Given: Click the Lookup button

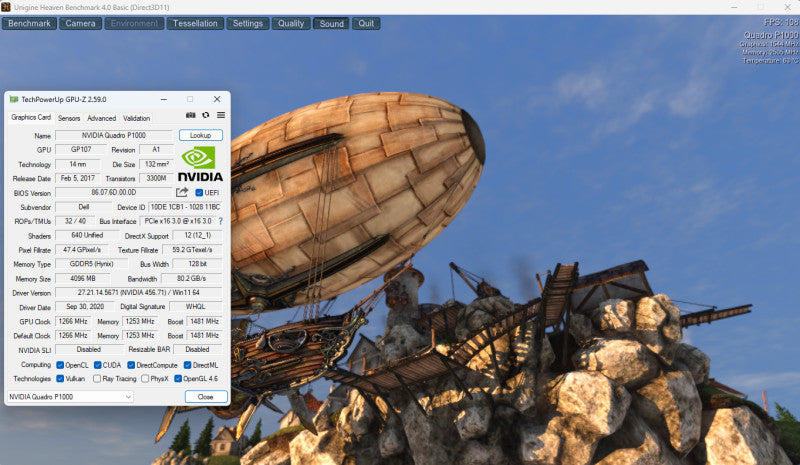Looking at the screenshot, I should coord(201,135).
